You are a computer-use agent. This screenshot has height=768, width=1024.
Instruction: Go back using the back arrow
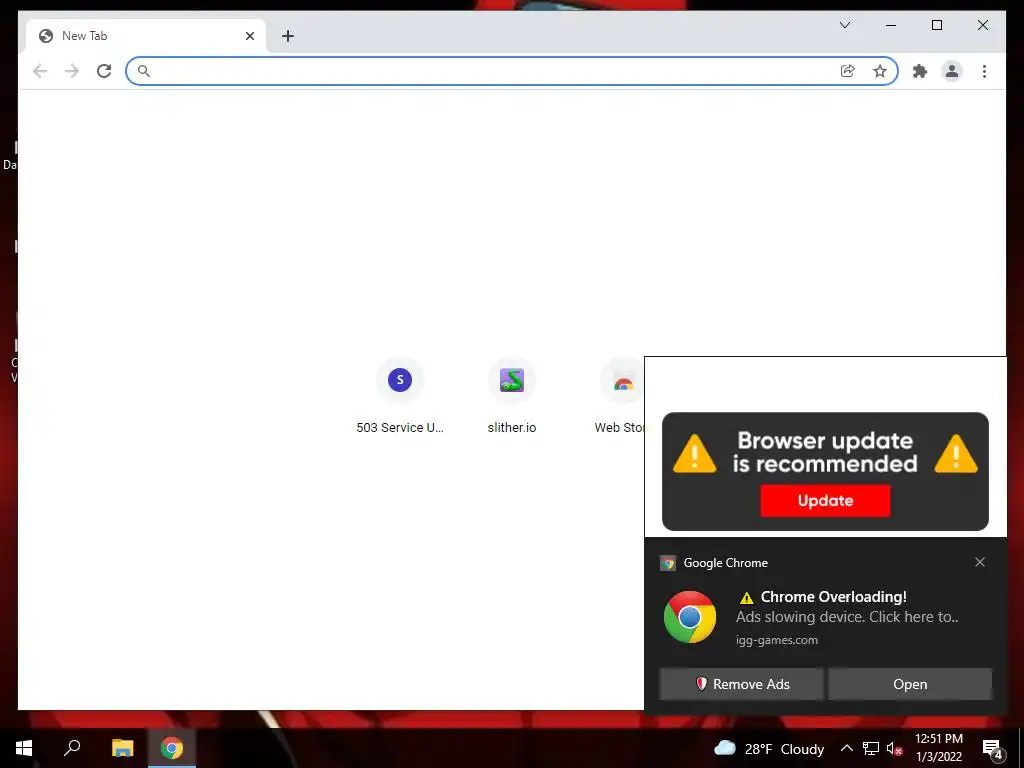pos(40,71)
